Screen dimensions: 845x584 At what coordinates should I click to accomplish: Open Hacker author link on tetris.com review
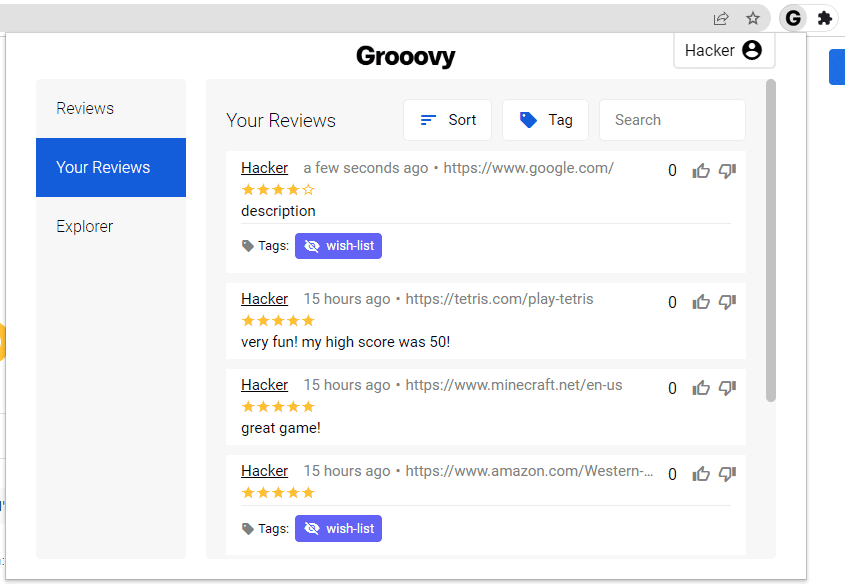click(x=265, y=299)
